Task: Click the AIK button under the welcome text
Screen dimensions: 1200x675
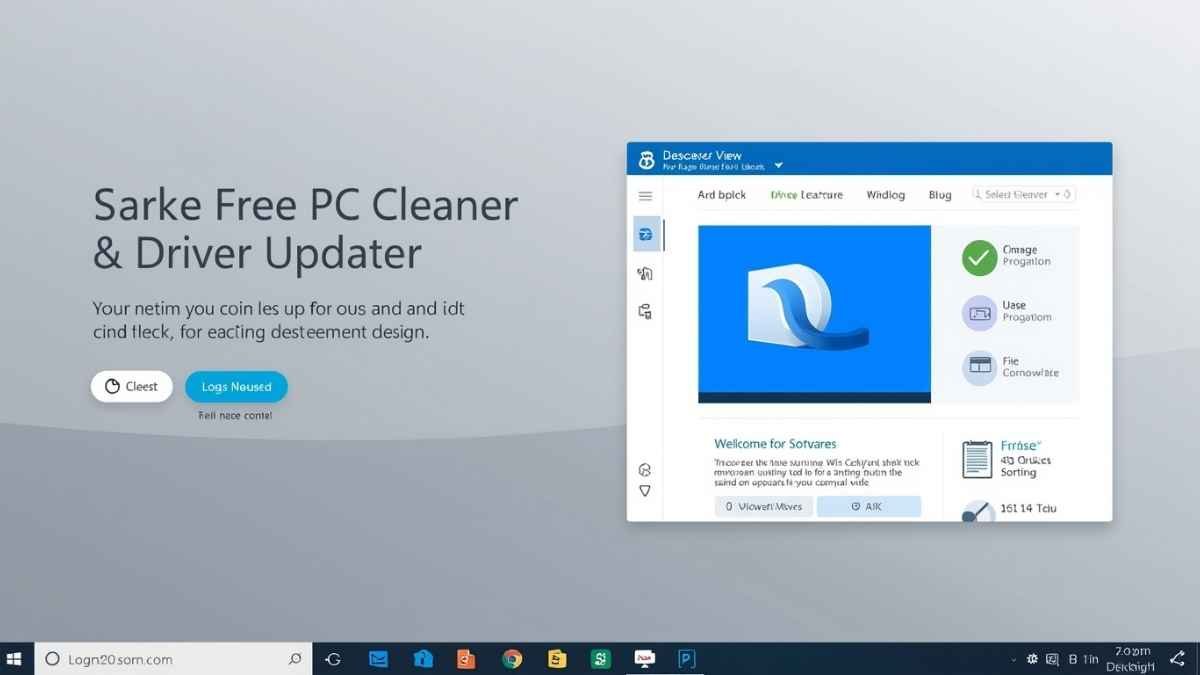Action: [868, 506]
